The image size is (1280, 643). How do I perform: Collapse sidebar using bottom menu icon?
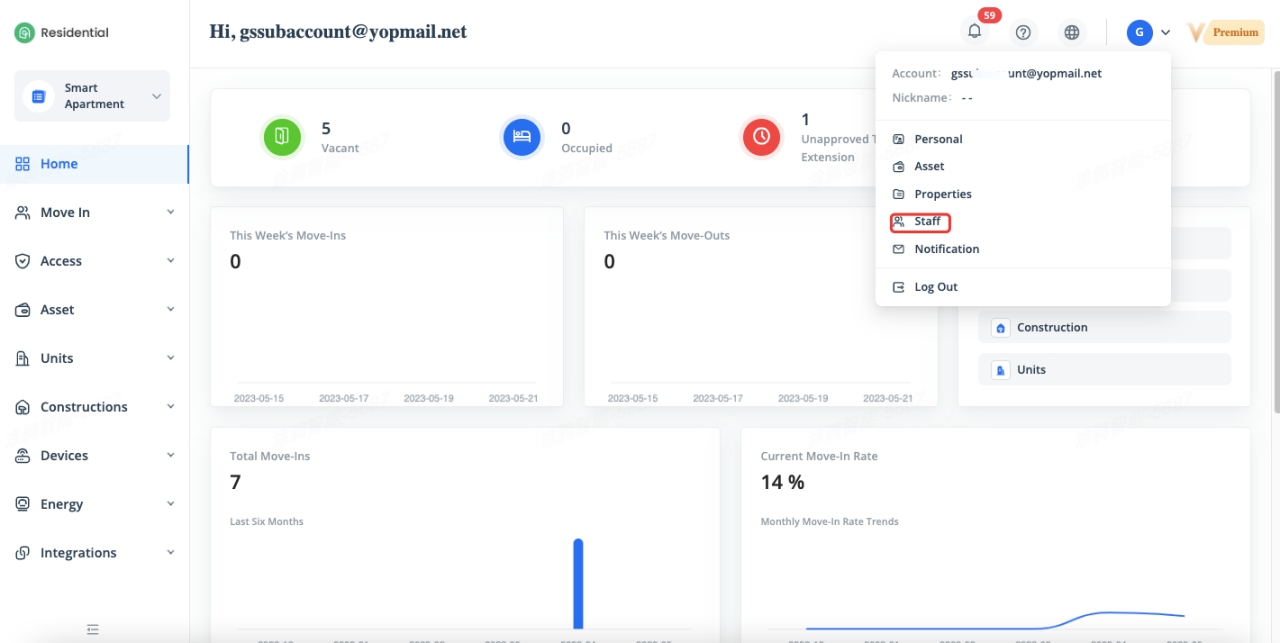(93, 629)
